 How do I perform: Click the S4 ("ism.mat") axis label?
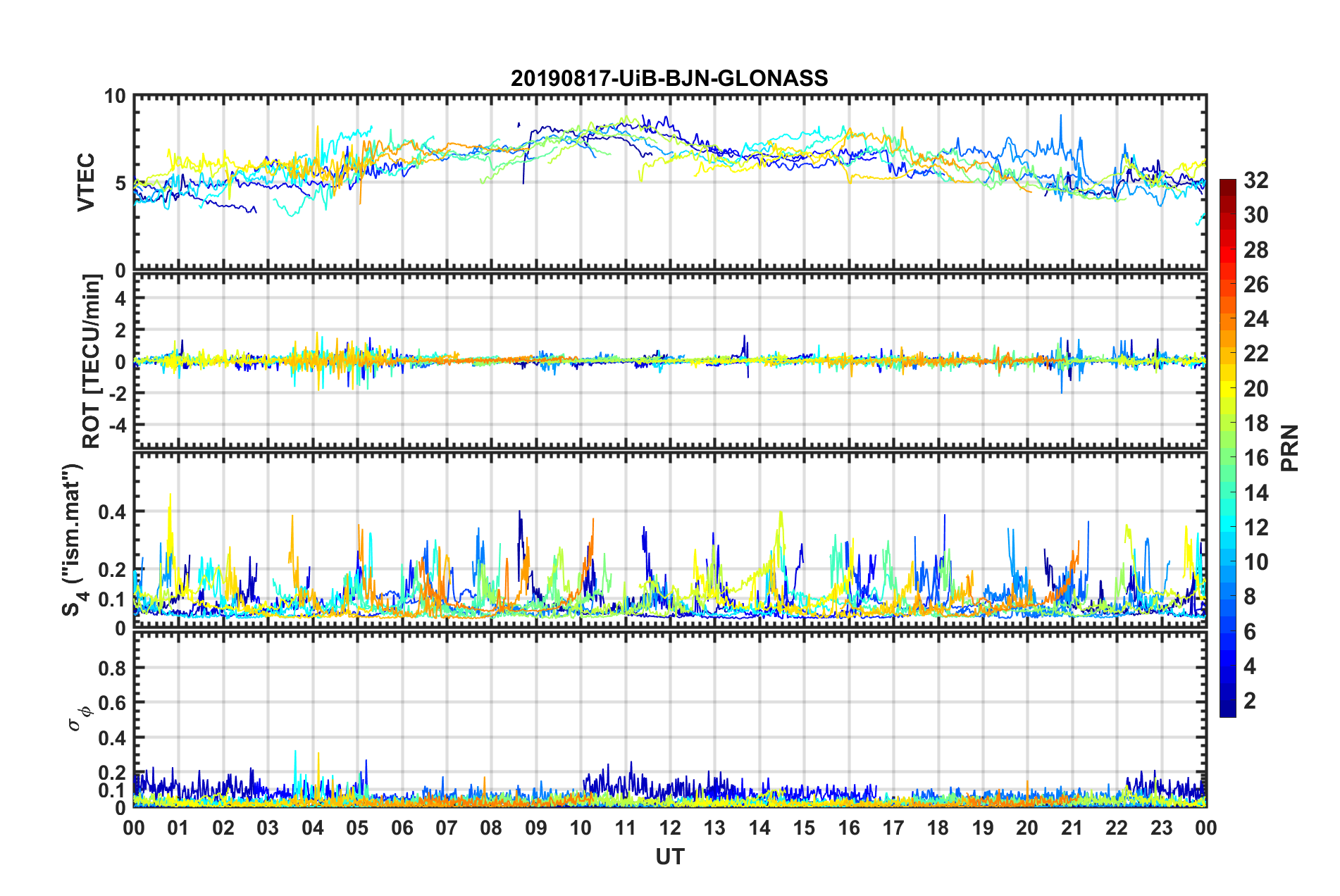pyautogui.click(x=73, y=540)
